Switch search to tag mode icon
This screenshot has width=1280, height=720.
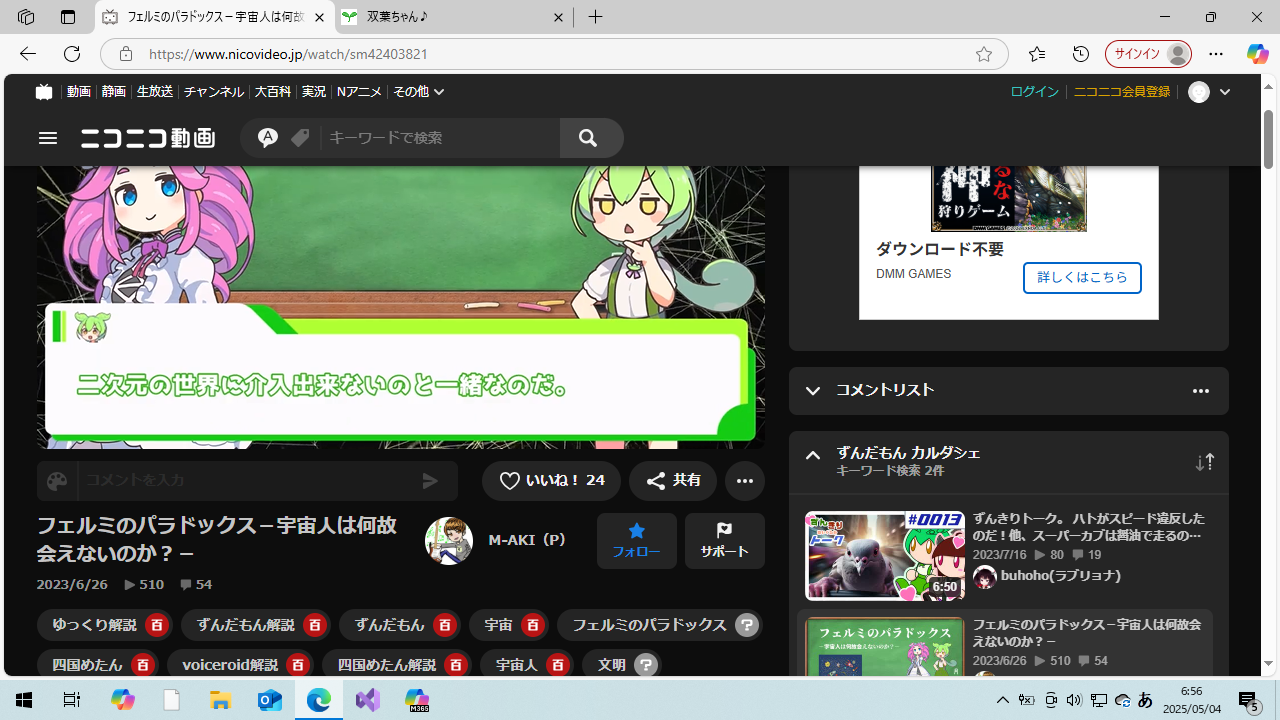coord(300,138)
